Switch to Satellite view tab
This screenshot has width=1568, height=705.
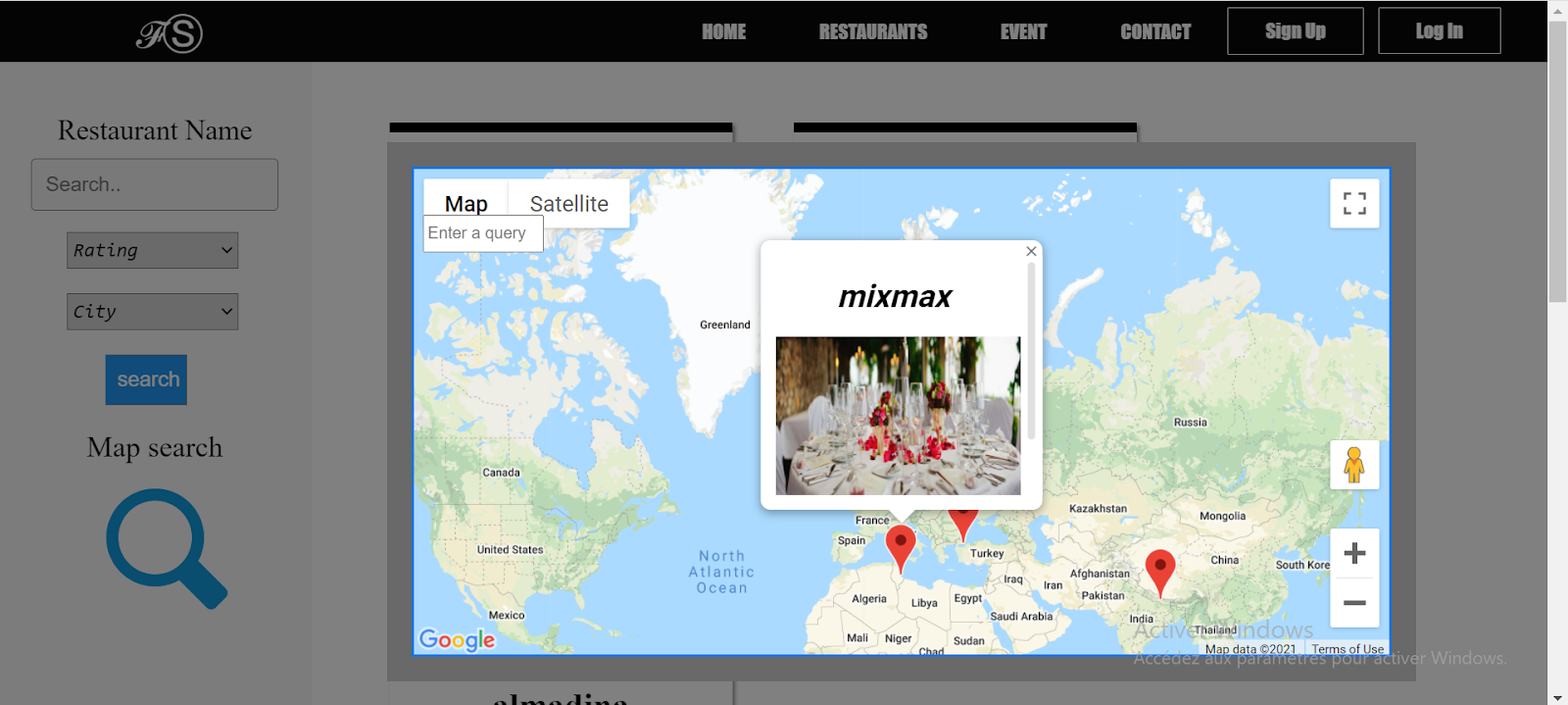pos(569,203)
